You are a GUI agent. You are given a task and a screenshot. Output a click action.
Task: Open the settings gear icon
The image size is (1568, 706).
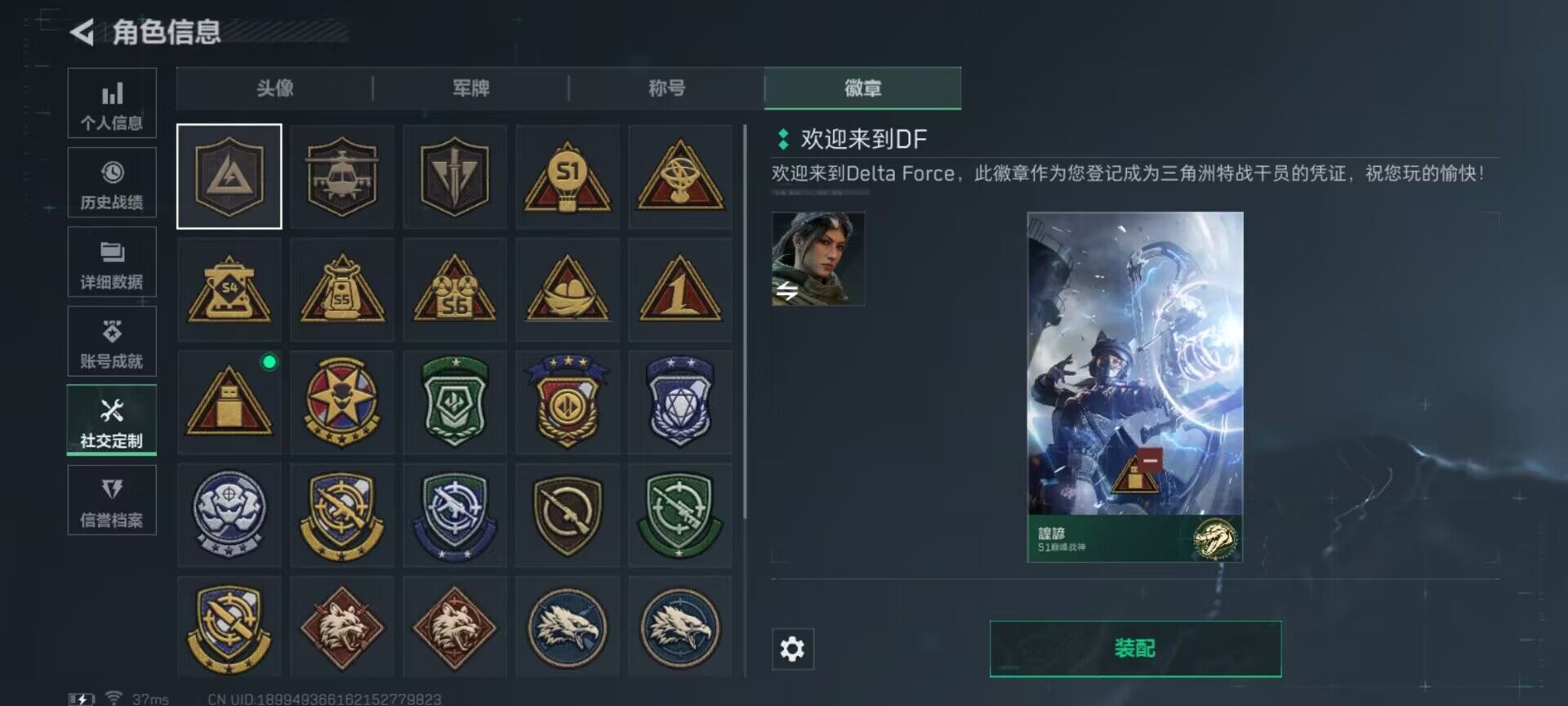pos(792,649)
